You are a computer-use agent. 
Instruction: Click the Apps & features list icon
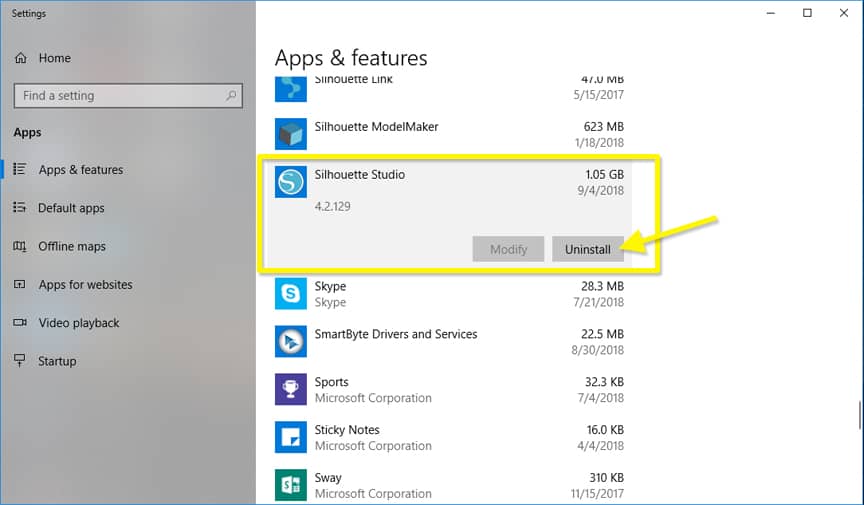tap(19, 169)
